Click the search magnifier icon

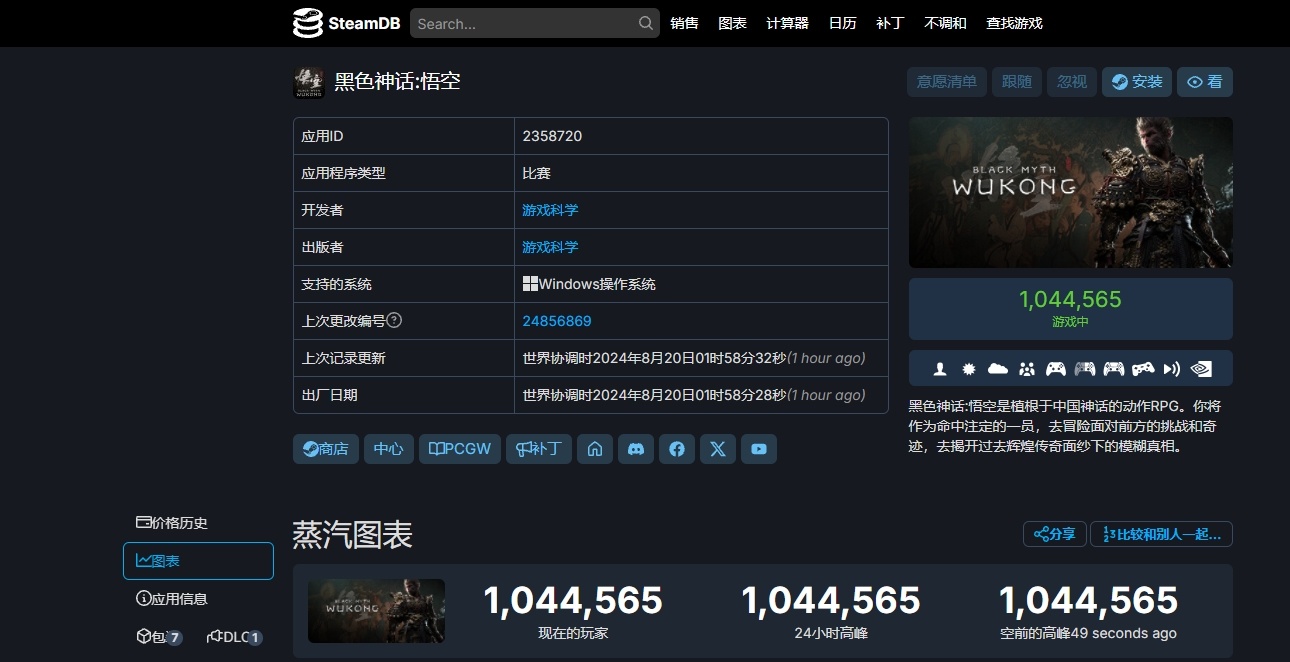646,23
